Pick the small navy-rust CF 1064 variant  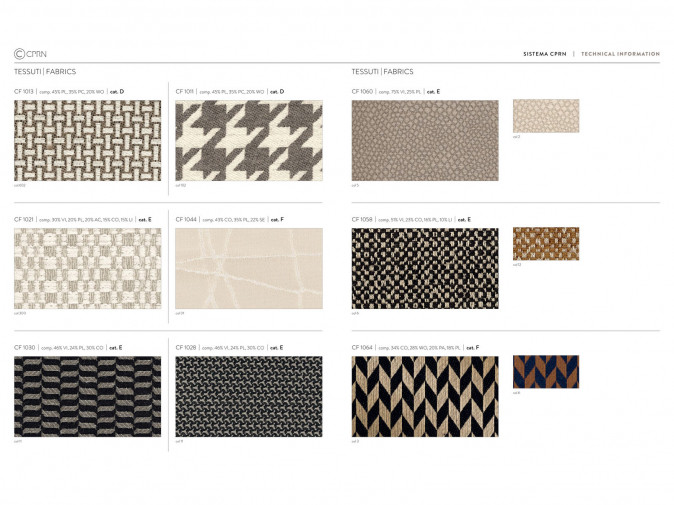tap(545, 372)
